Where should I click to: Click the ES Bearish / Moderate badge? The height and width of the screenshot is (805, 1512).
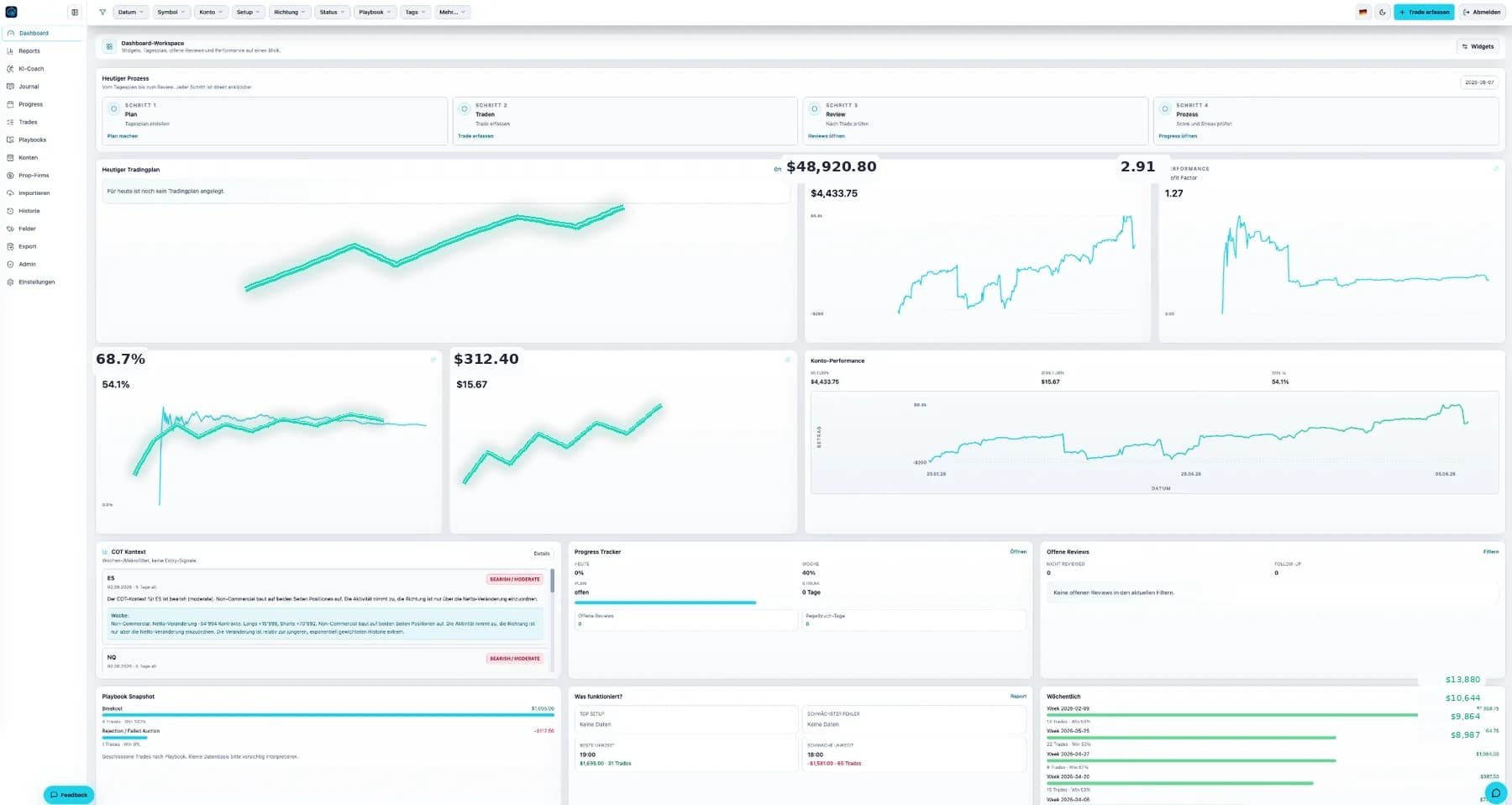coord(515,579)
